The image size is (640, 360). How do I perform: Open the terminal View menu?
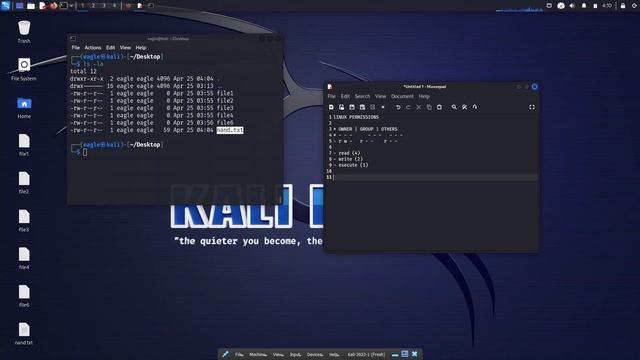point(125,48)
